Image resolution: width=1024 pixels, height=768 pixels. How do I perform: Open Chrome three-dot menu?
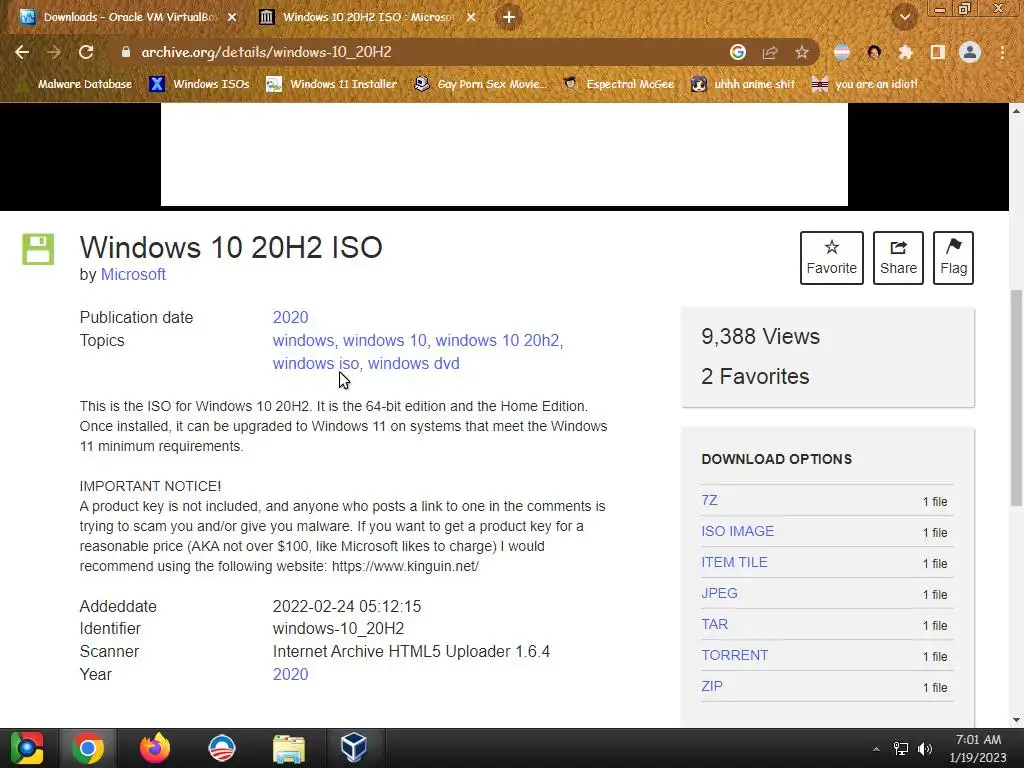pyautogui.click(x=1002, y=52)
